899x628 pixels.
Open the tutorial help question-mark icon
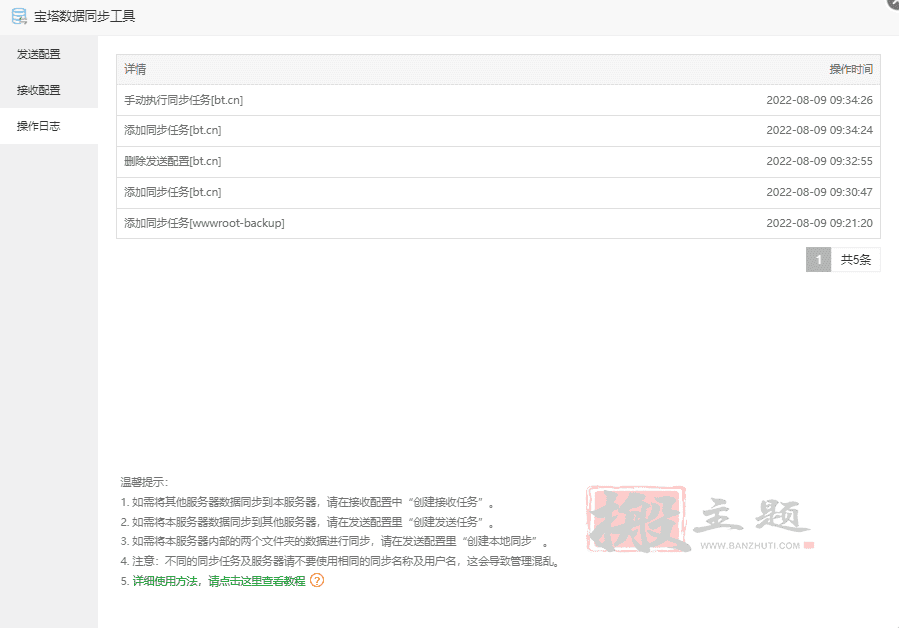pos(317,580)
